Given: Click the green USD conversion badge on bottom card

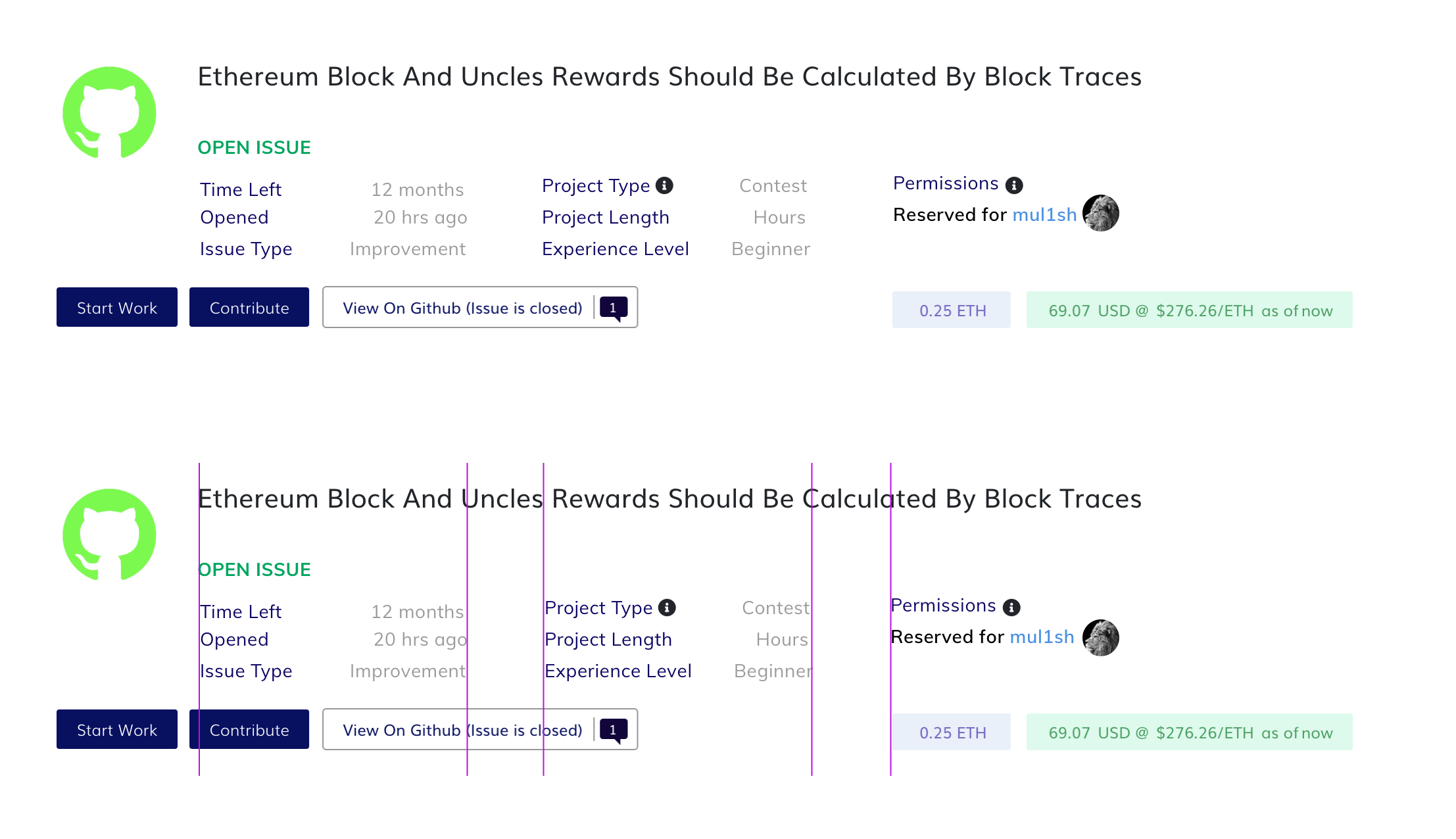Looking at the screenshot, I should (1189, 732).
